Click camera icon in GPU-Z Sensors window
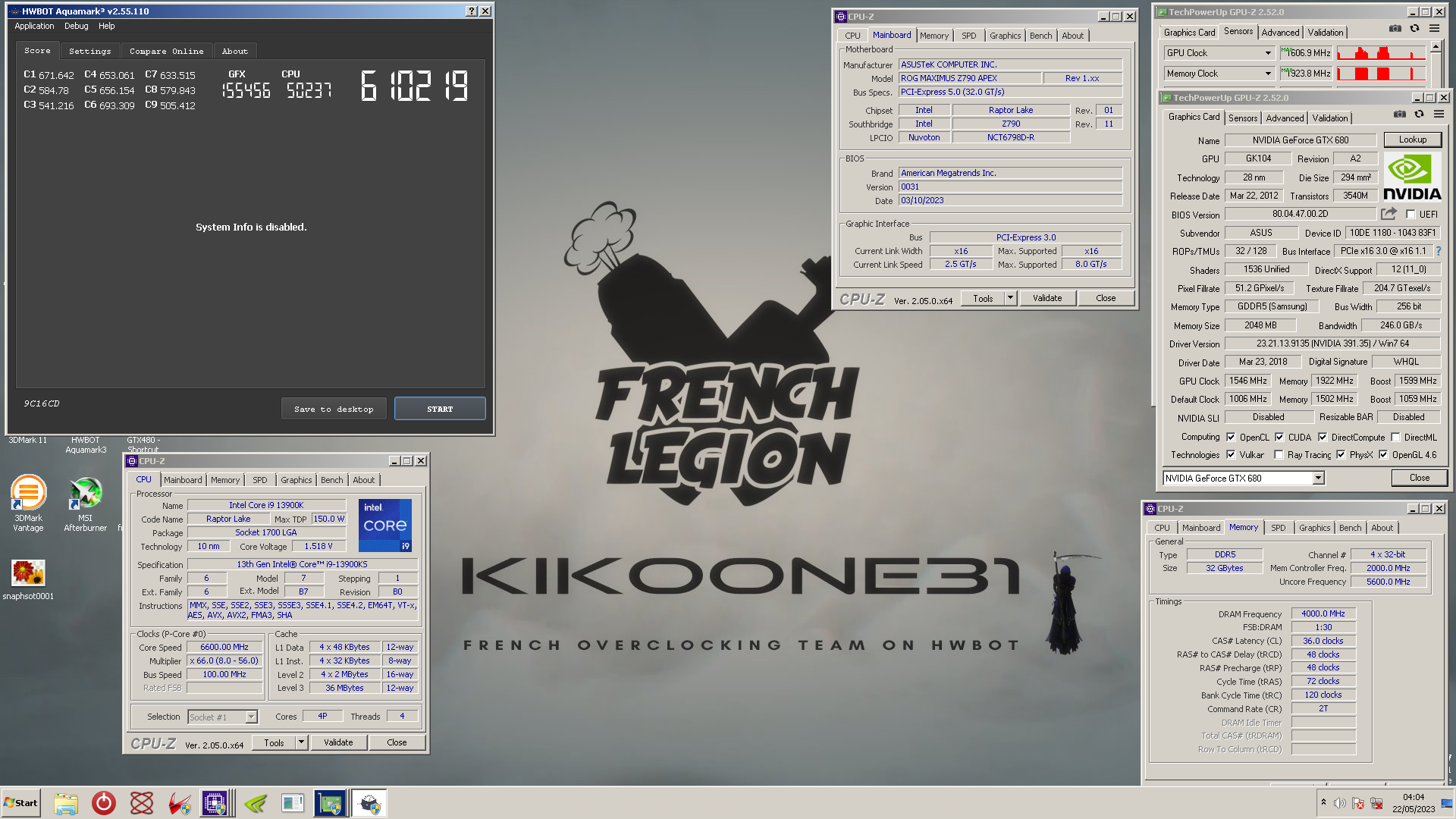1456x819 pixels. click(1395, 29)
